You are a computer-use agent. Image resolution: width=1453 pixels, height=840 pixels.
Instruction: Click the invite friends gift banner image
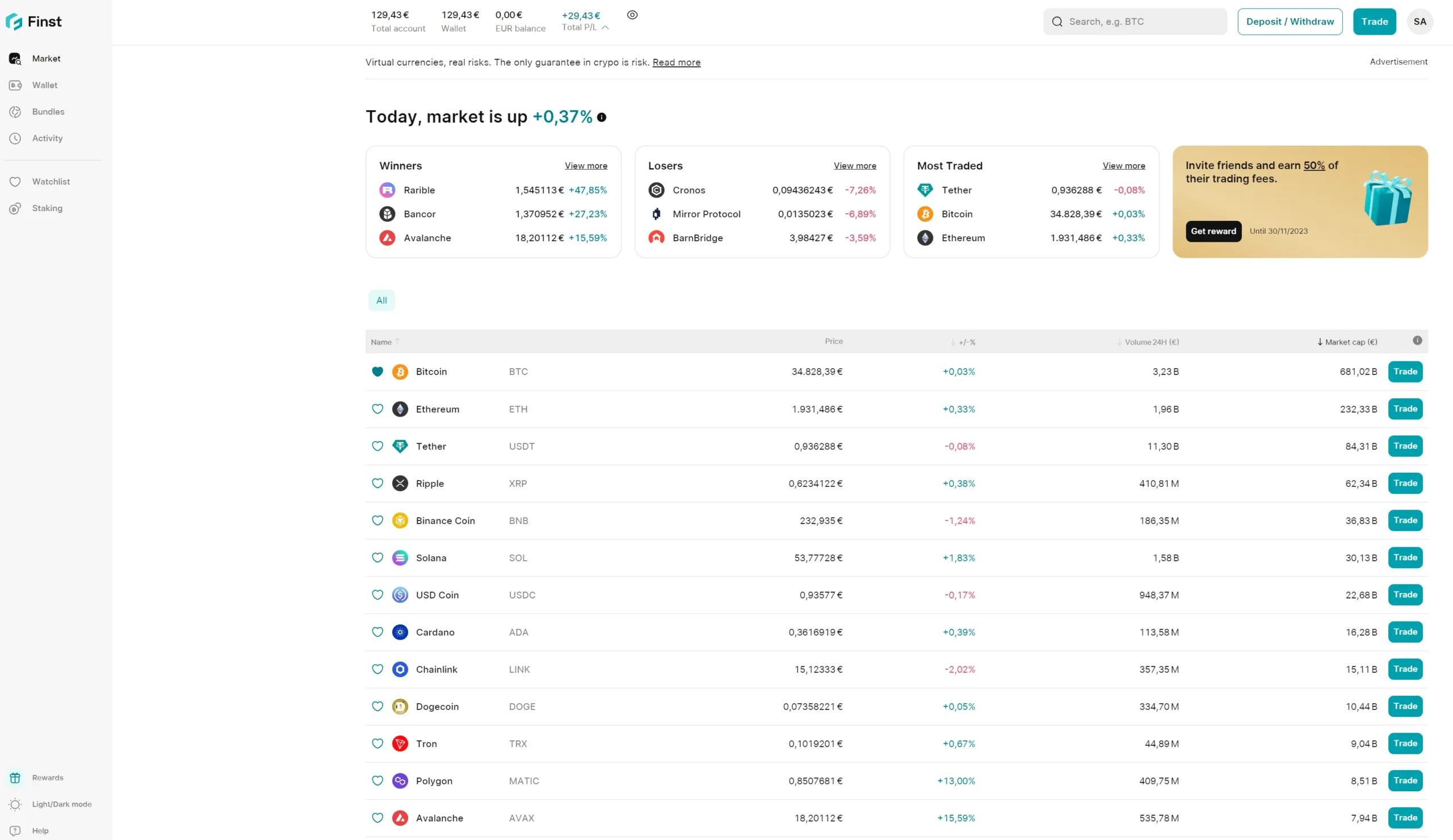pyautogui.click(x=1387, y=199)
